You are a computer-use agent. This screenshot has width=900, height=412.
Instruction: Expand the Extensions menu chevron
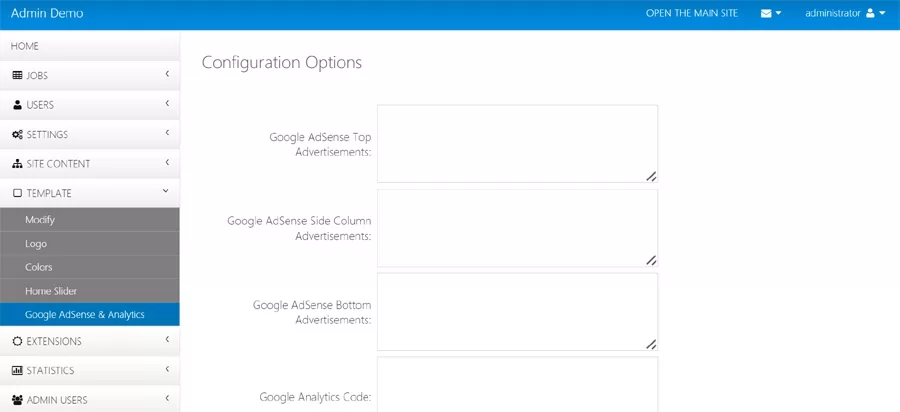click(x=167, y=340)
